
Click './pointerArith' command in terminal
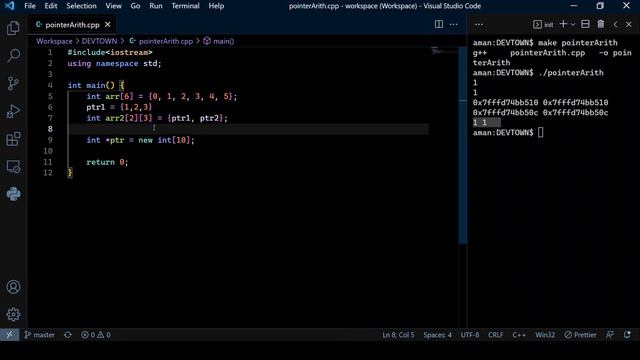click(571, 73)
